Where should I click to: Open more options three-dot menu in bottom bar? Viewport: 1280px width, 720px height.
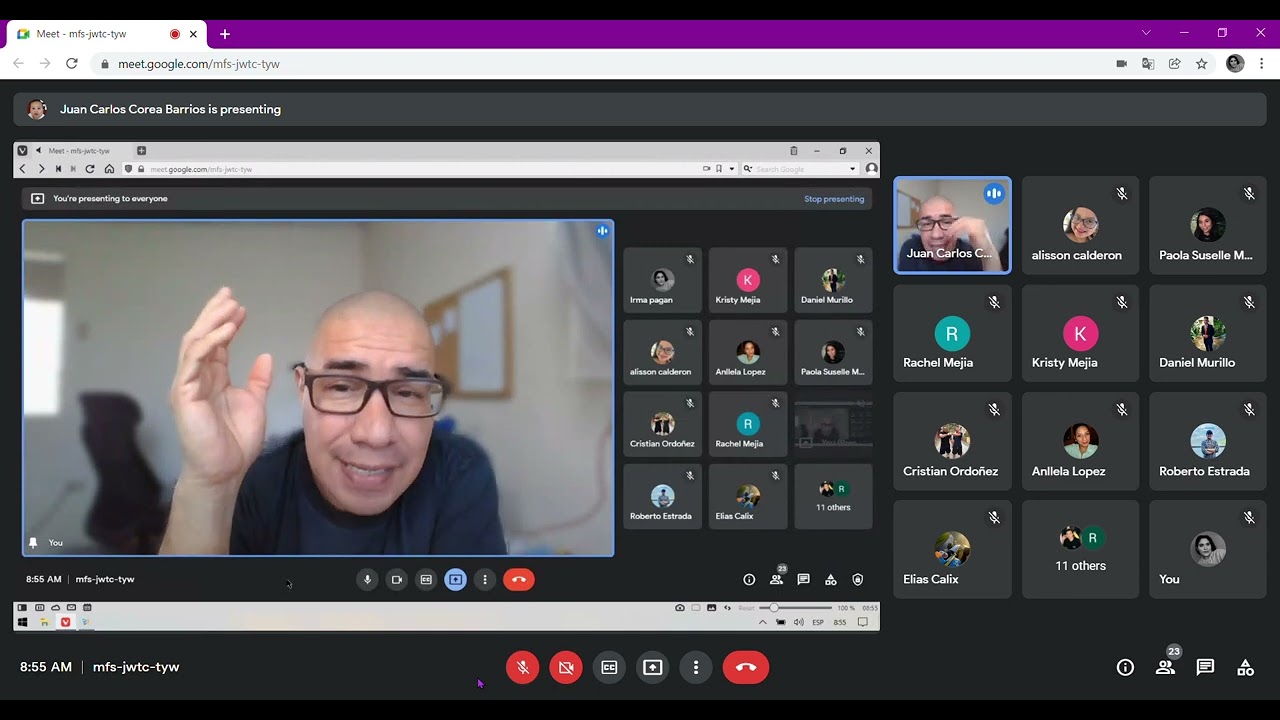[x=696, y=667]
